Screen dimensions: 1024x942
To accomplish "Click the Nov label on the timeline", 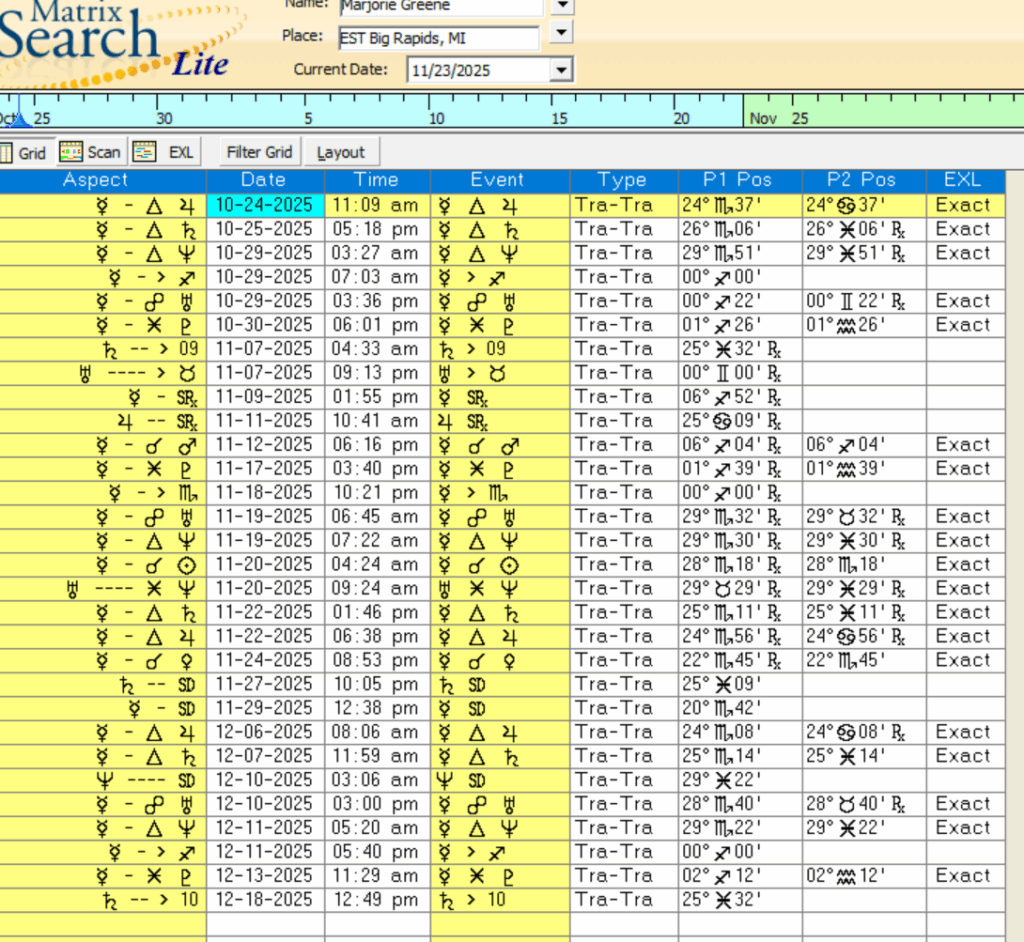I will (x=763, y=118).
